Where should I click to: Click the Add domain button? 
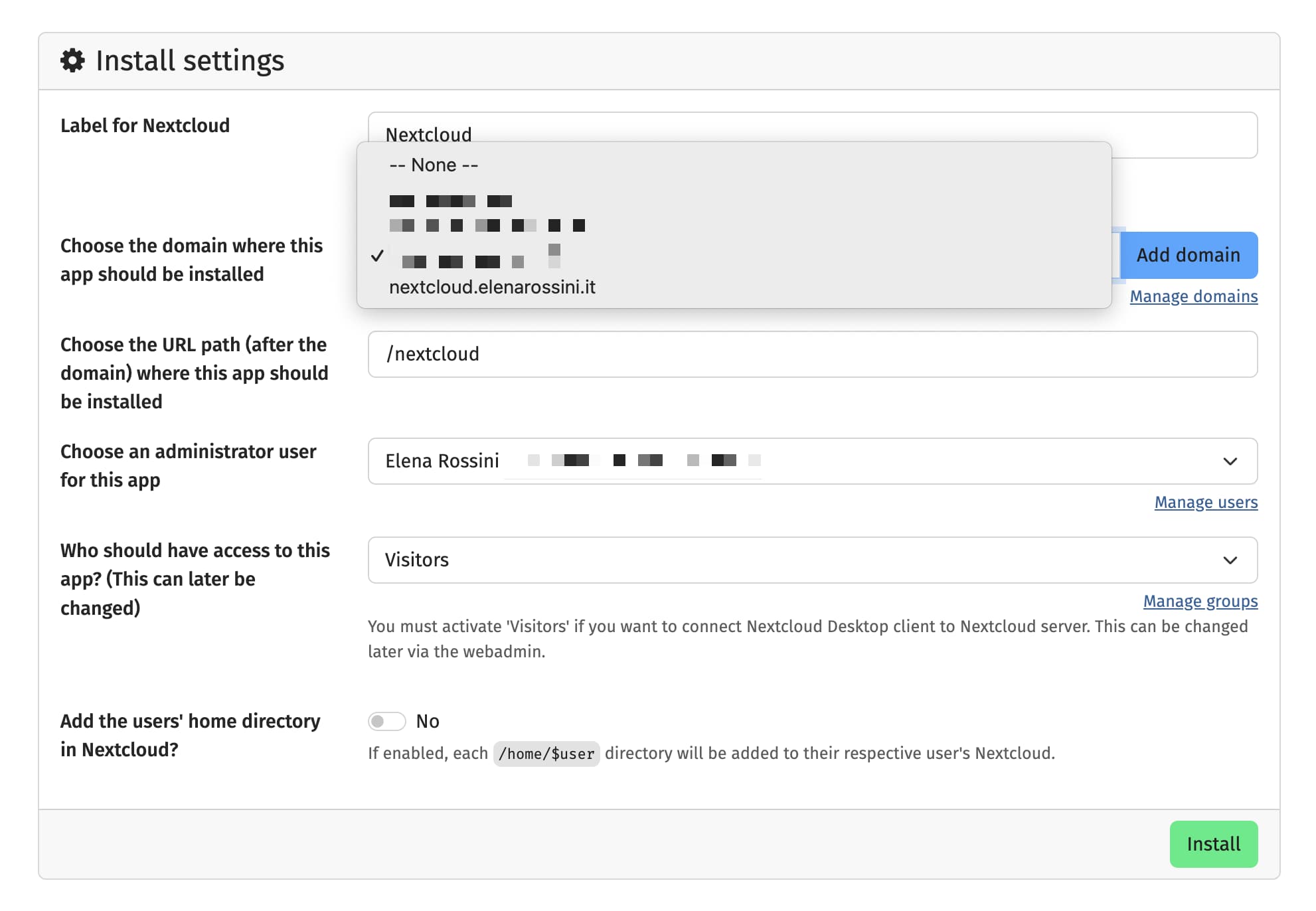pos(1189,255)
